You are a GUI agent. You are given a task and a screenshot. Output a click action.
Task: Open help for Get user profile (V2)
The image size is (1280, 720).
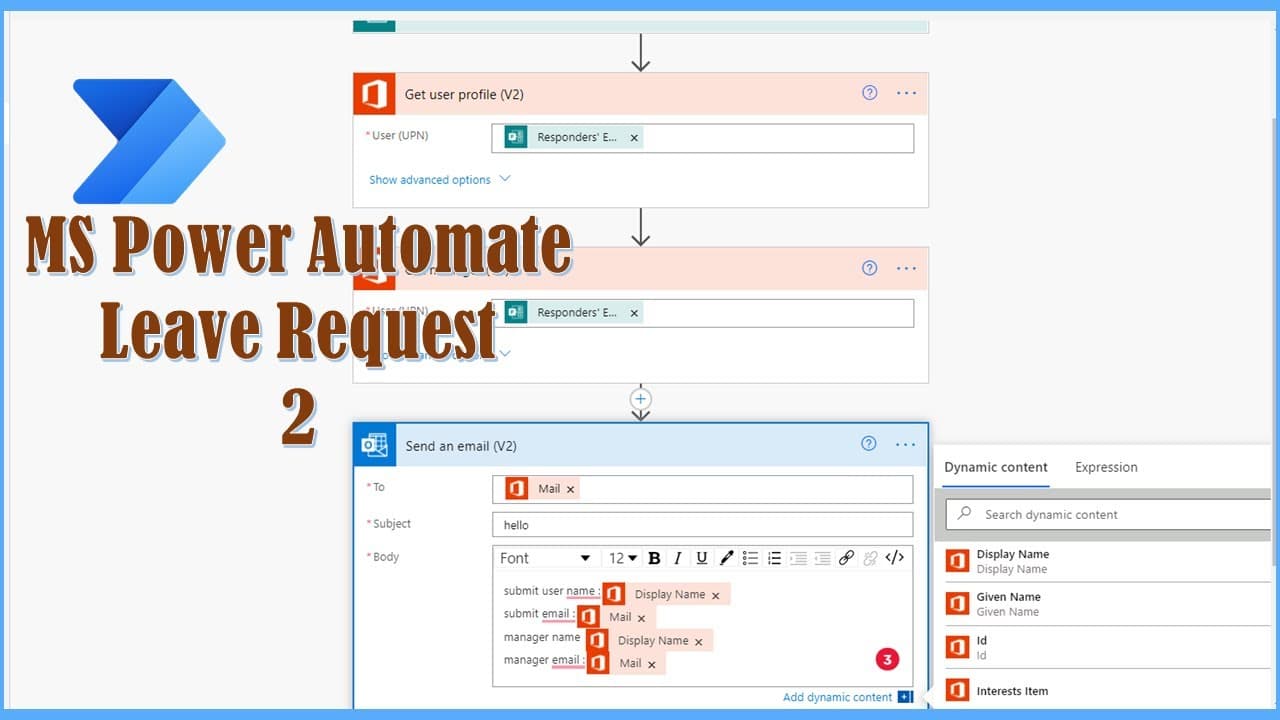click(869, 93)
